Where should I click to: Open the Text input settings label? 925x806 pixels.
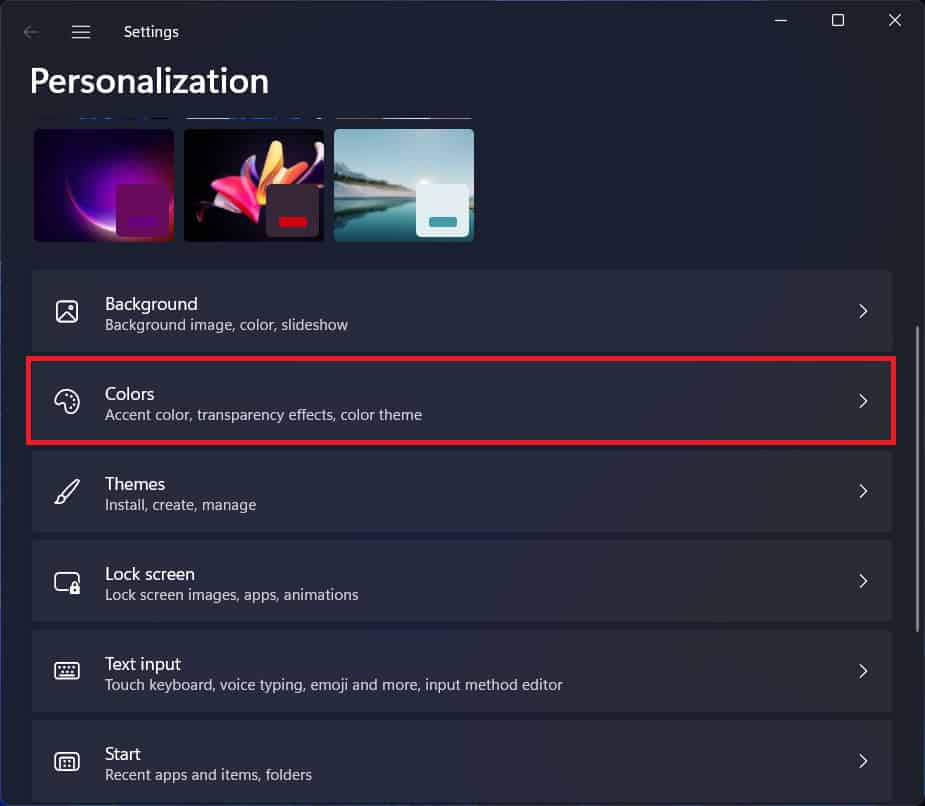(x=143, y=664)
